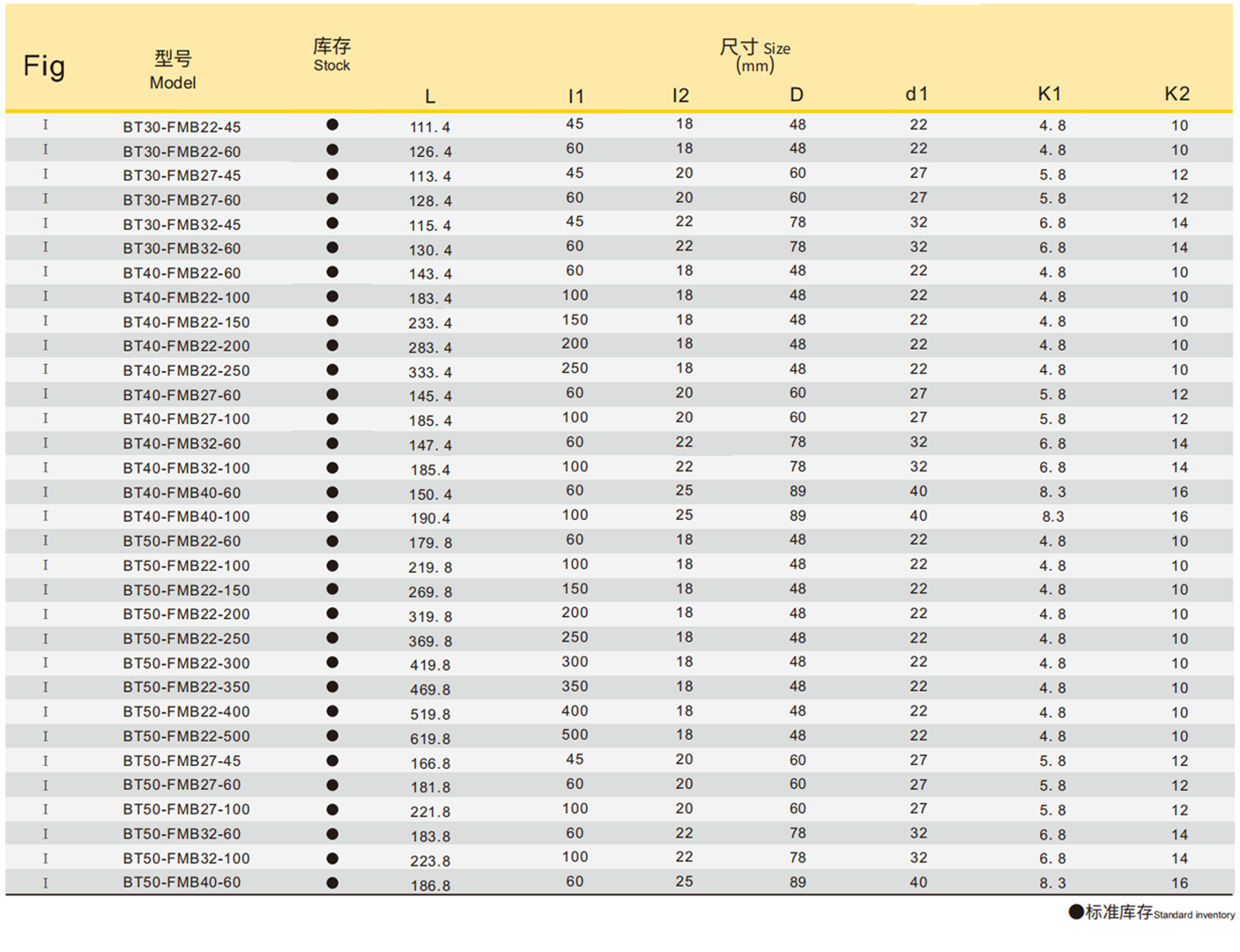
Task: Select the K2 column header
Action: (x=1177, y=94)
